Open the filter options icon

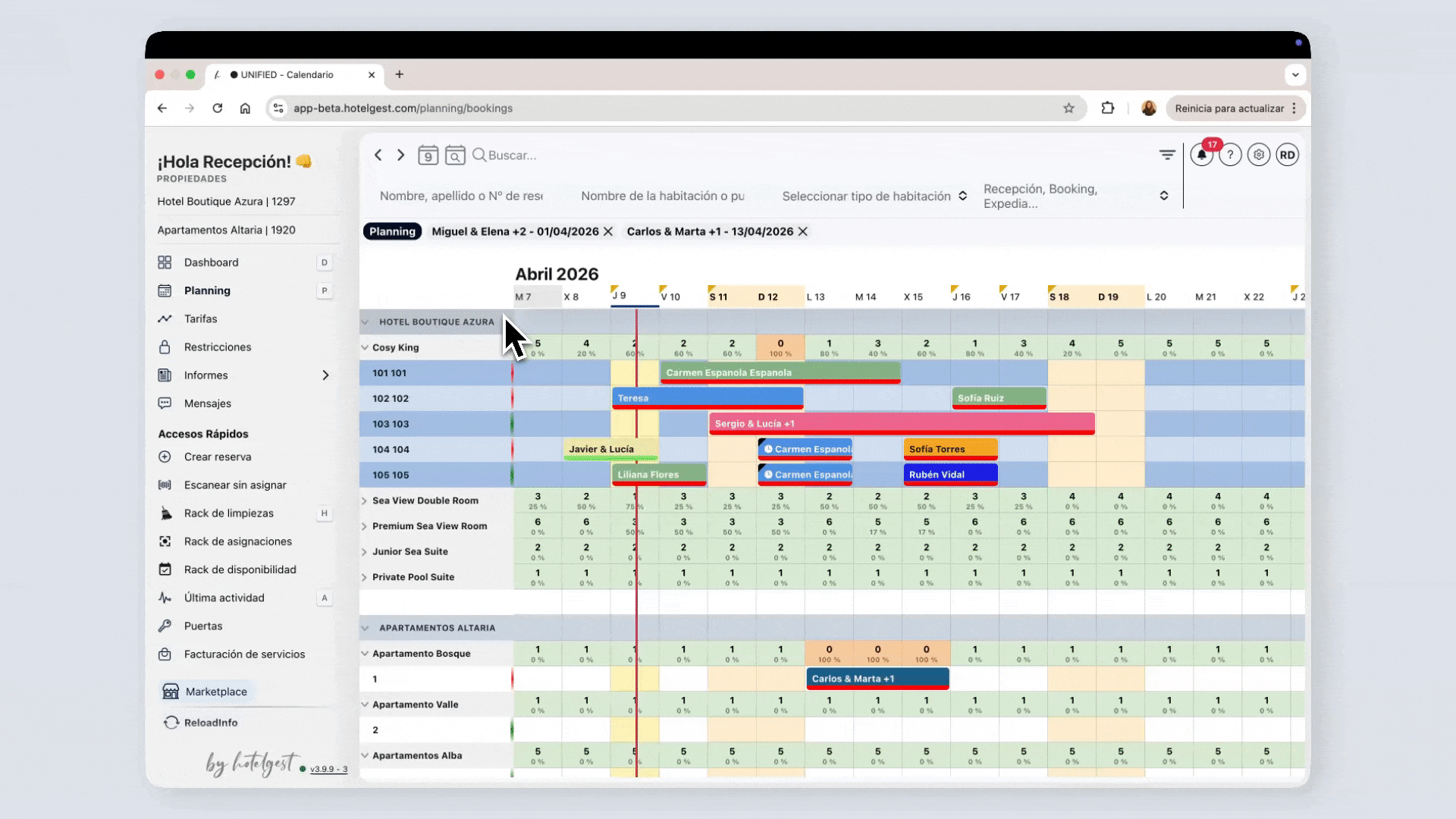pyautogui.click(x=1167, y=155)
